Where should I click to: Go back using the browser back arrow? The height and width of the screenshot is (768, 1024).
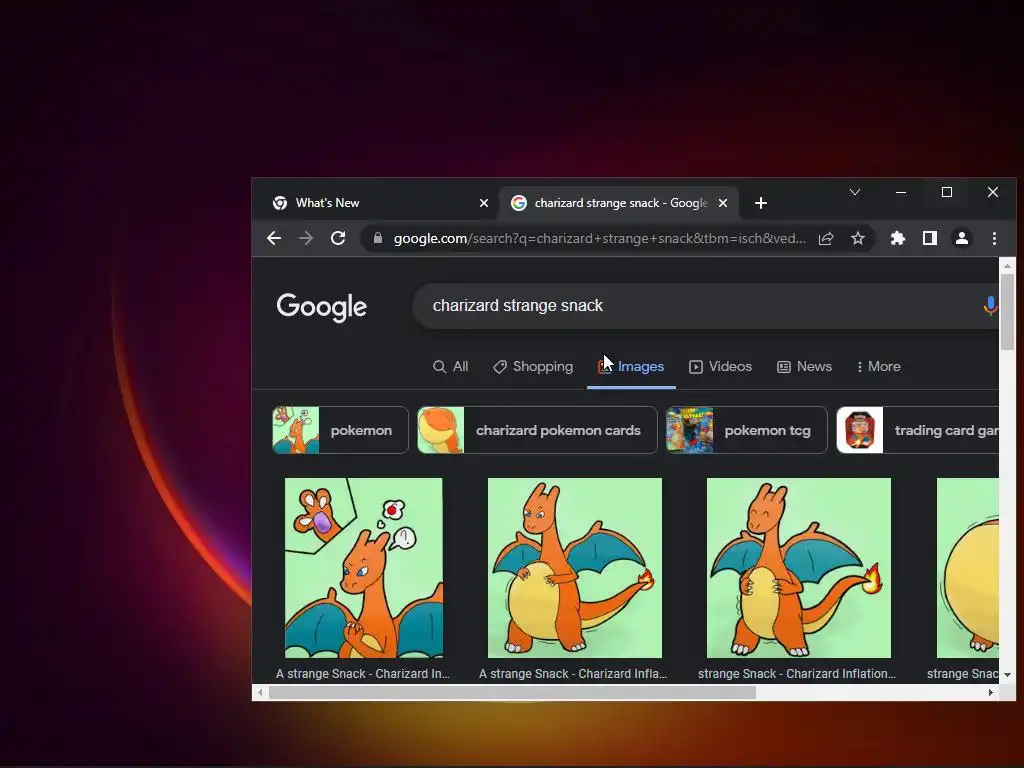[x=274, y=238]
